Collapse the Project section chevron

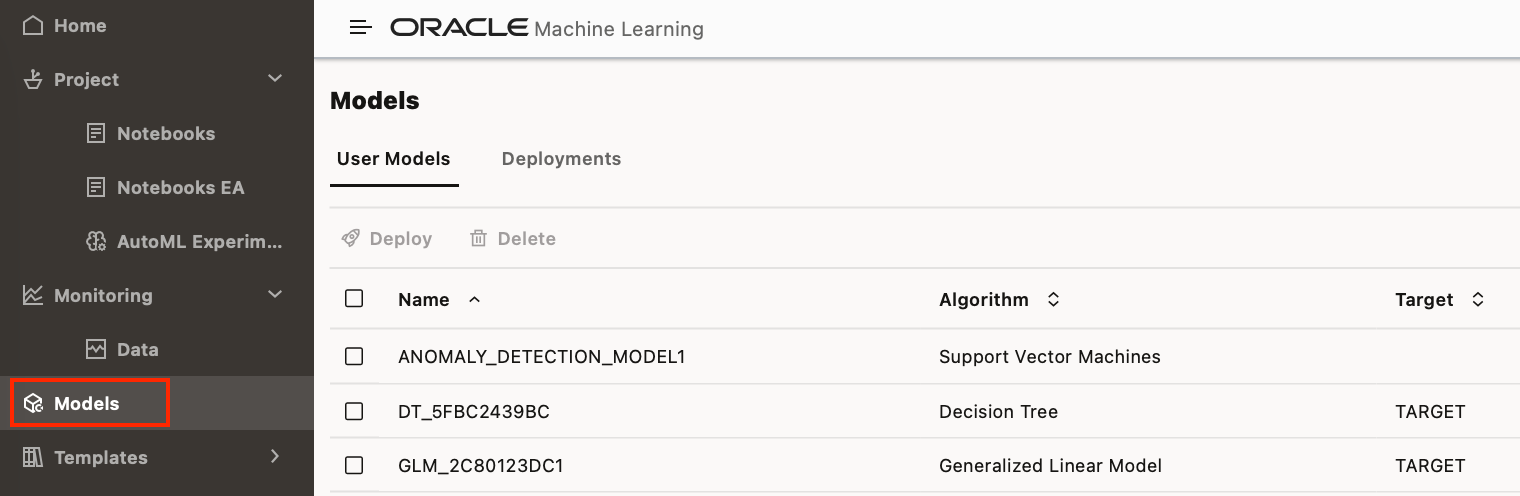pyautogui.click(x=275, y=79)
